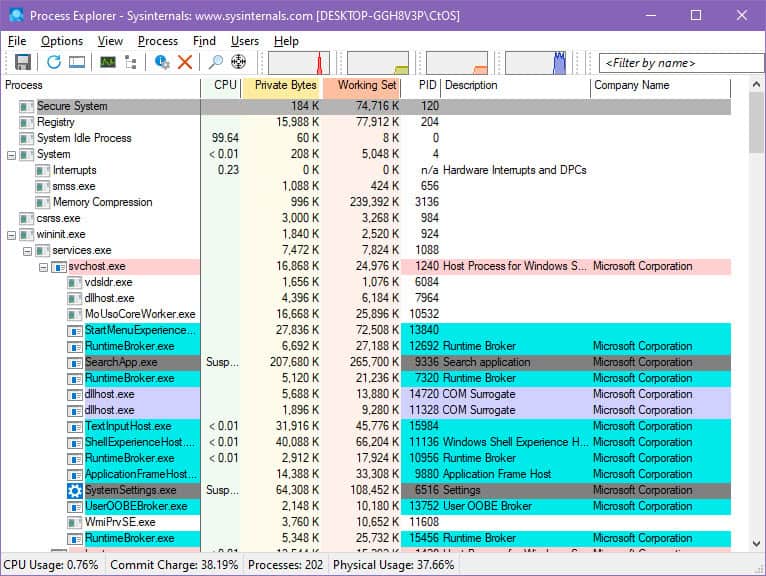The image size is (766, 576).
Task: Sort by the PID column header
Action: pos(422,85)
